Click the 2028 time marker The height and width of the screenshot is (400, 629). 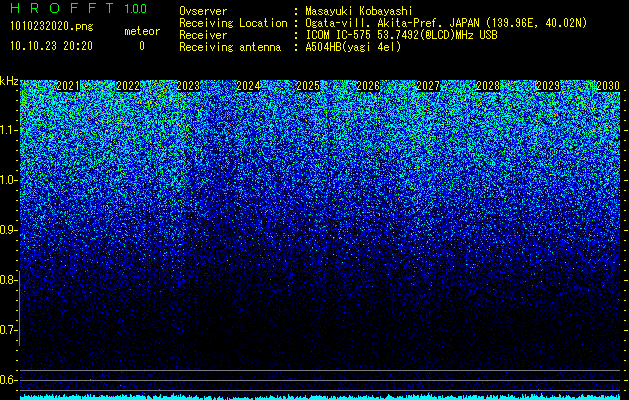pos(488,86)
